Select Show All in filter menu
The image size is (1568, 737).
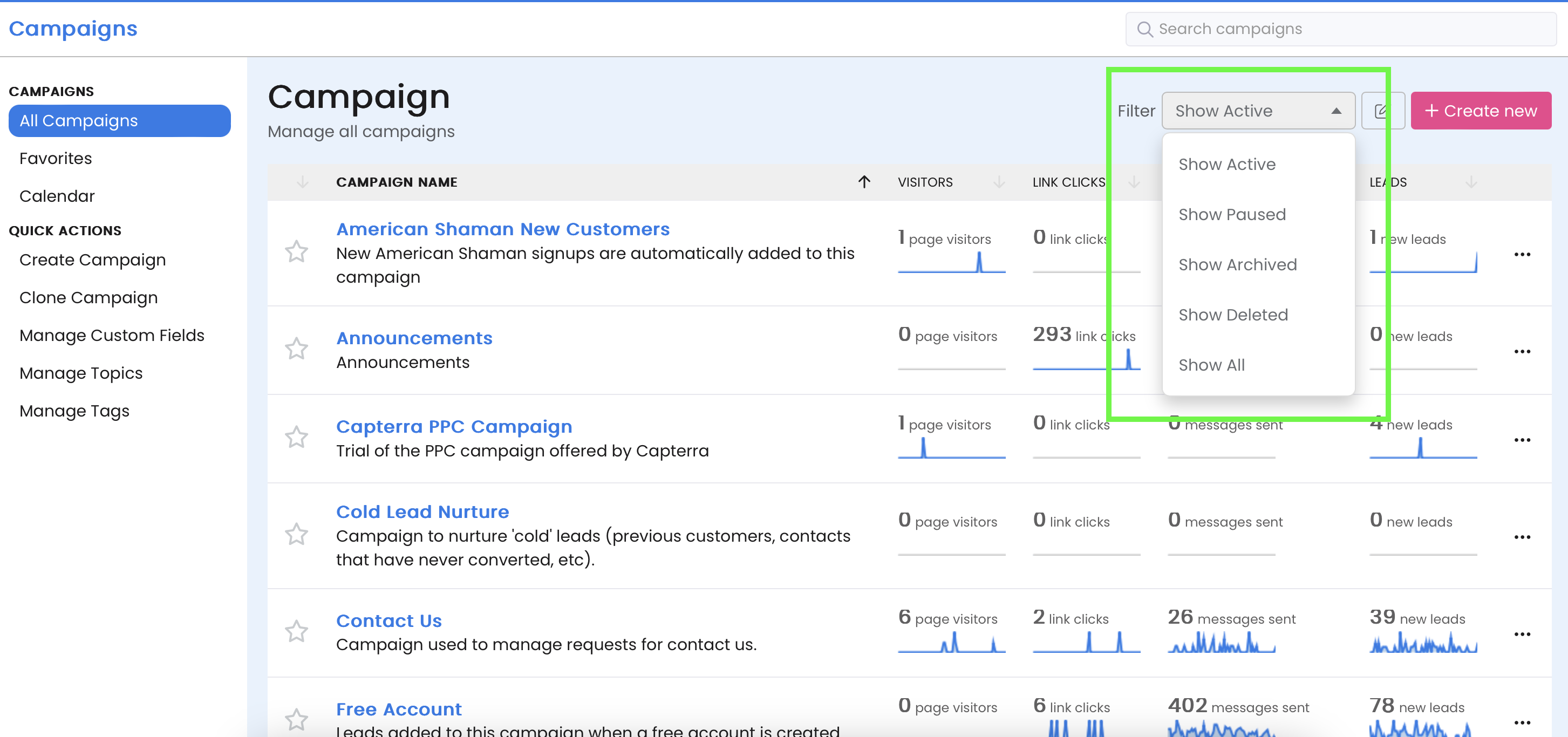(x=1258, y=365)
